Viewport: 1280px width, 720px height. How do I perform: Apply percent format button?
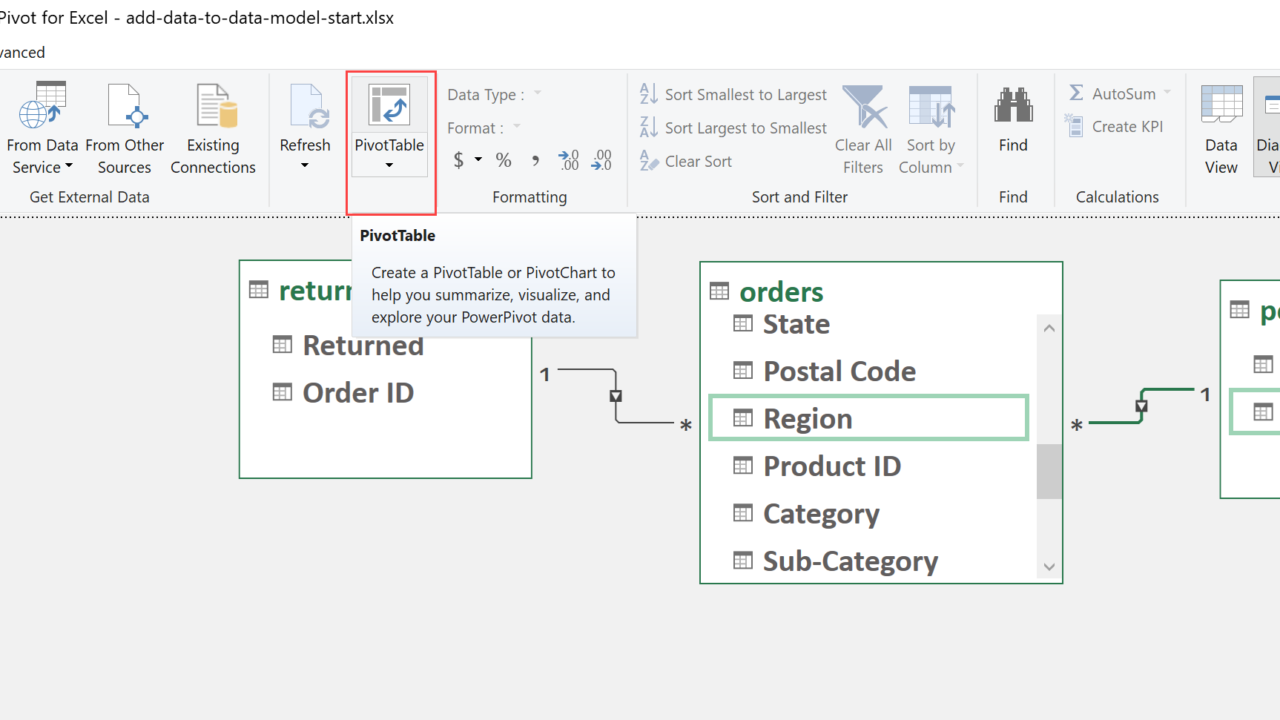[x=503, y=160]
